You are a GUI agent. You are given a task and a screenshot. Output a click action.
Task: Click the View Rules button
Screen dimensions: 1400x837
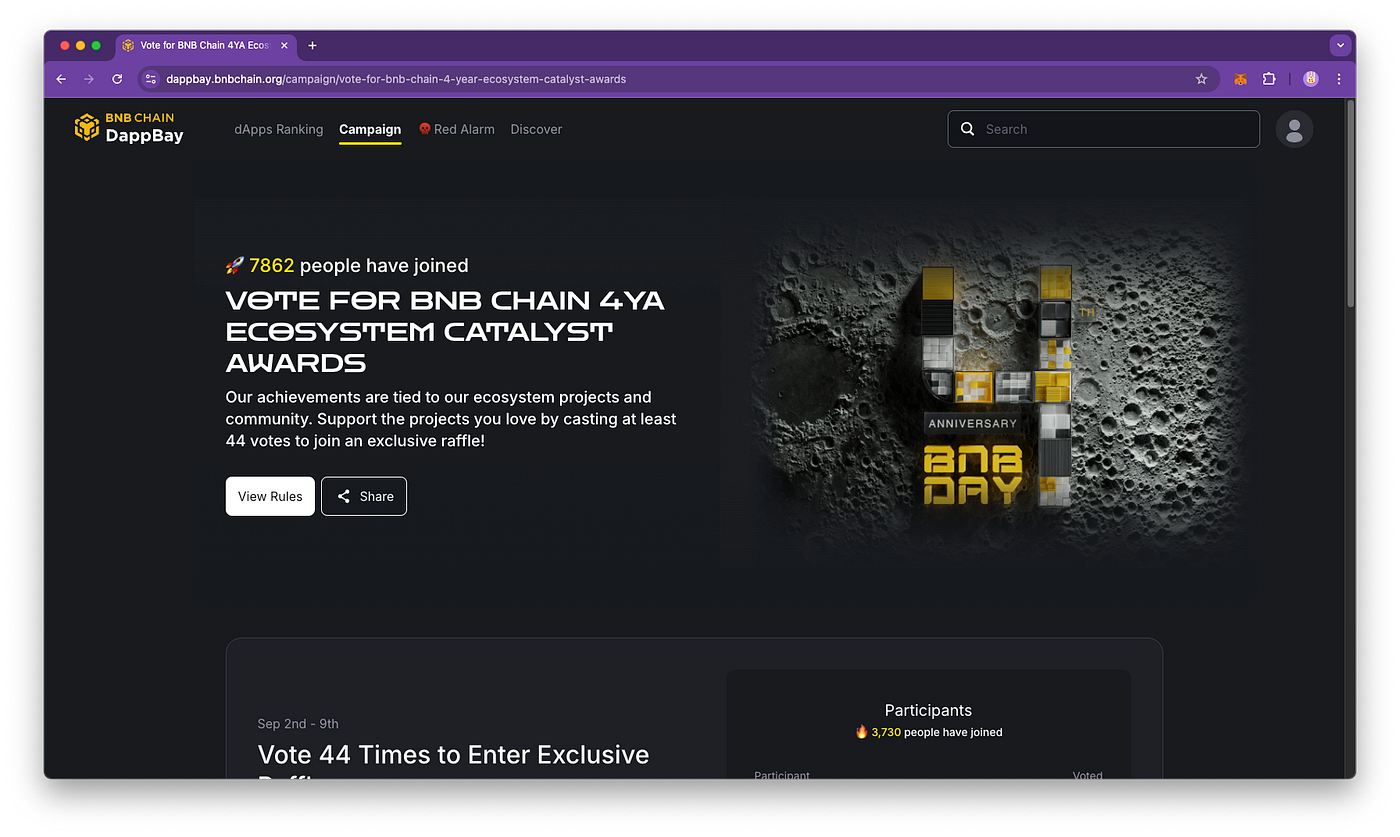point(270,496)
